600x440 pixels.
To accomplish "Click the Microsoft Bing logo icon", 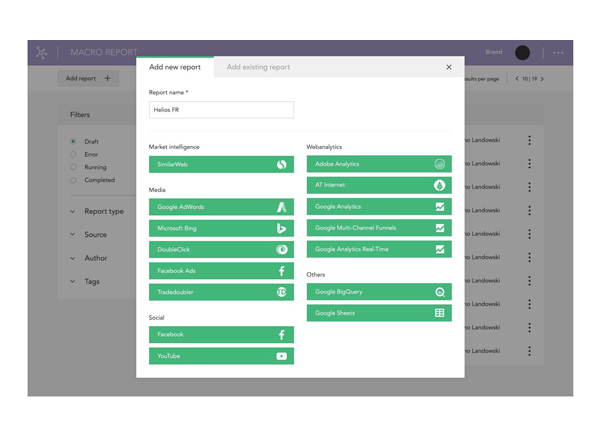I will (282, 228).
